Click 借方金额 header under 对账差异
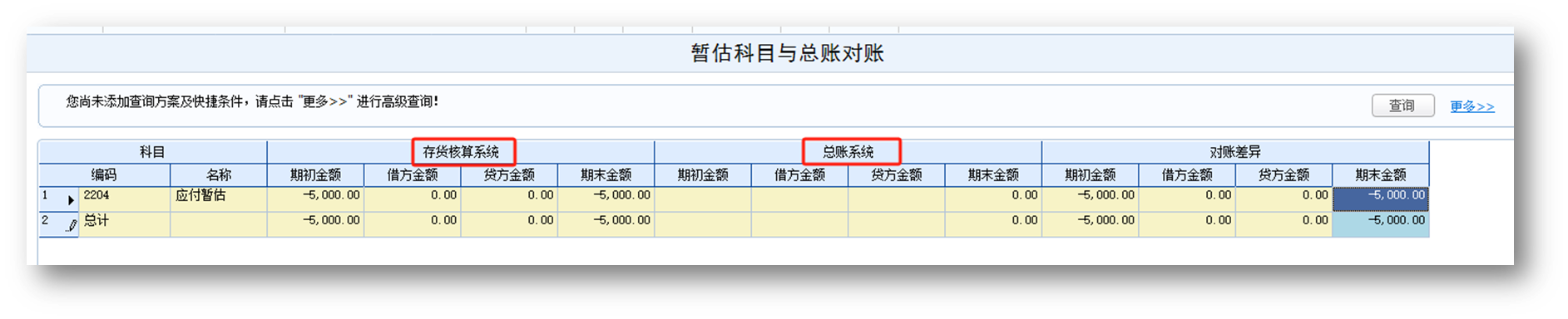Image resolution: width=1568 pixels, height=319 pixels. [x=1187, y=175]
